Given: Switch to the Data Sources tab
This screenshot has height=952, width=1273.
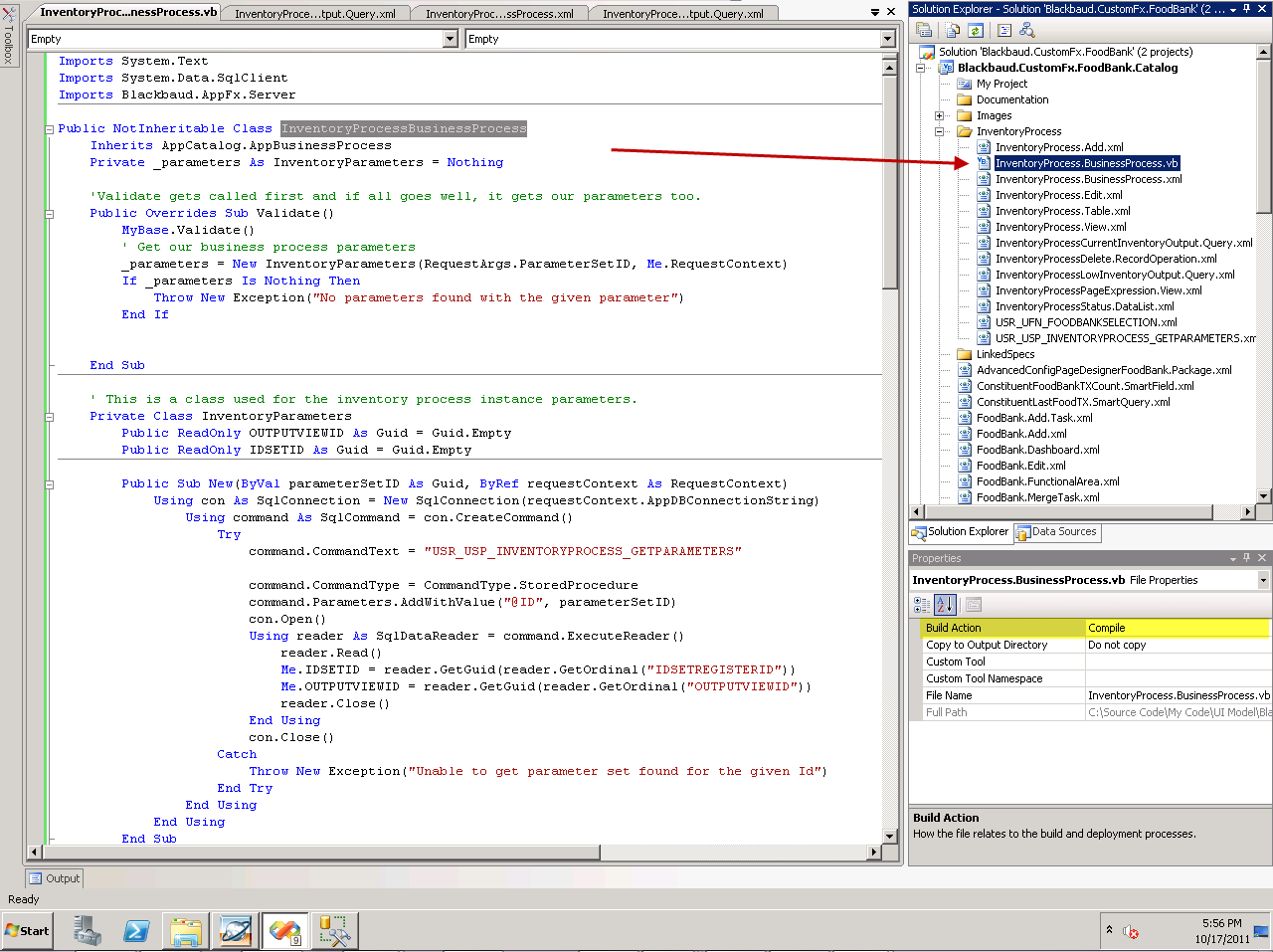Looking at the screenshot, I should pos(1057,532).
